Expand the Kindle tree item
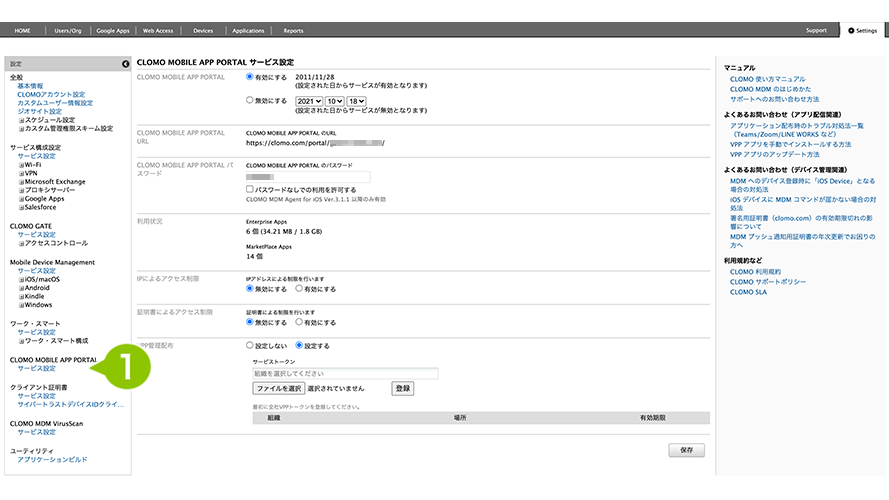889x500 pixels. click(22, 296)
